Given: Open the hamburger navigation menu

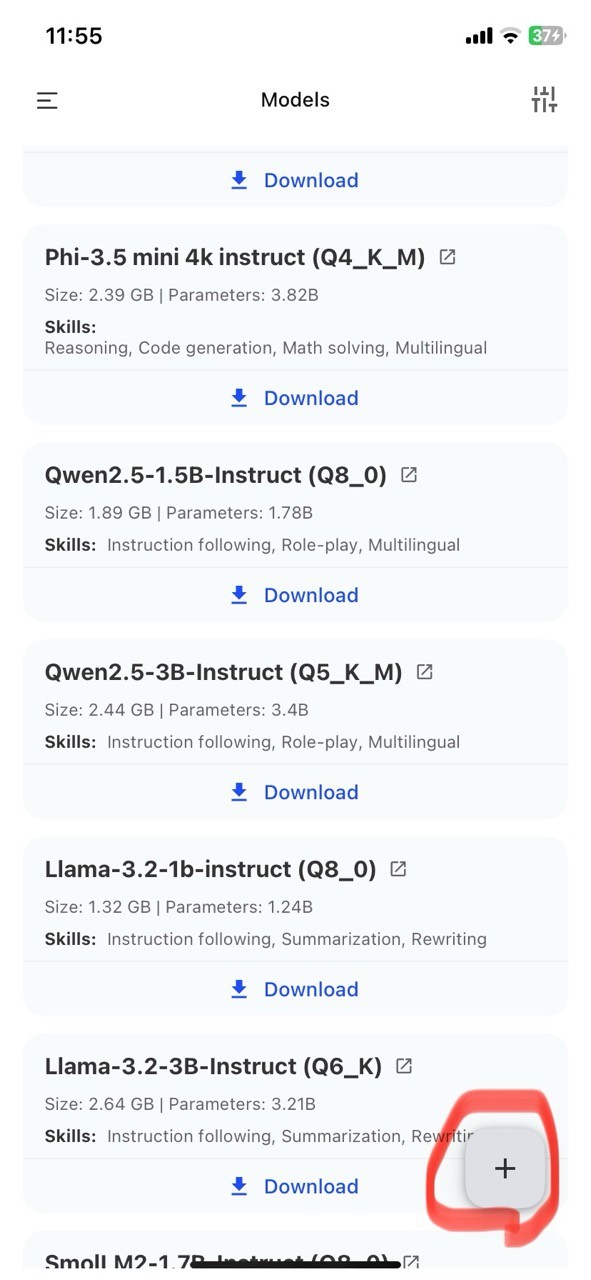Looking at the screenshot, I should [x=47, y=100].
